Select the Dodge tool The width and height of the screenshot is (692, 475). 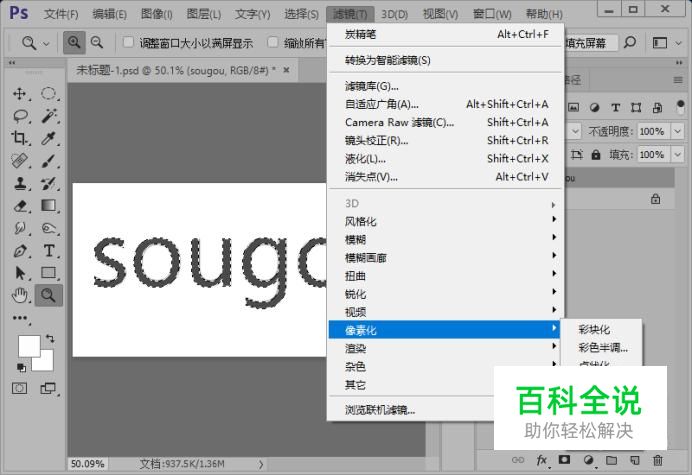click(x=49, y=228)
